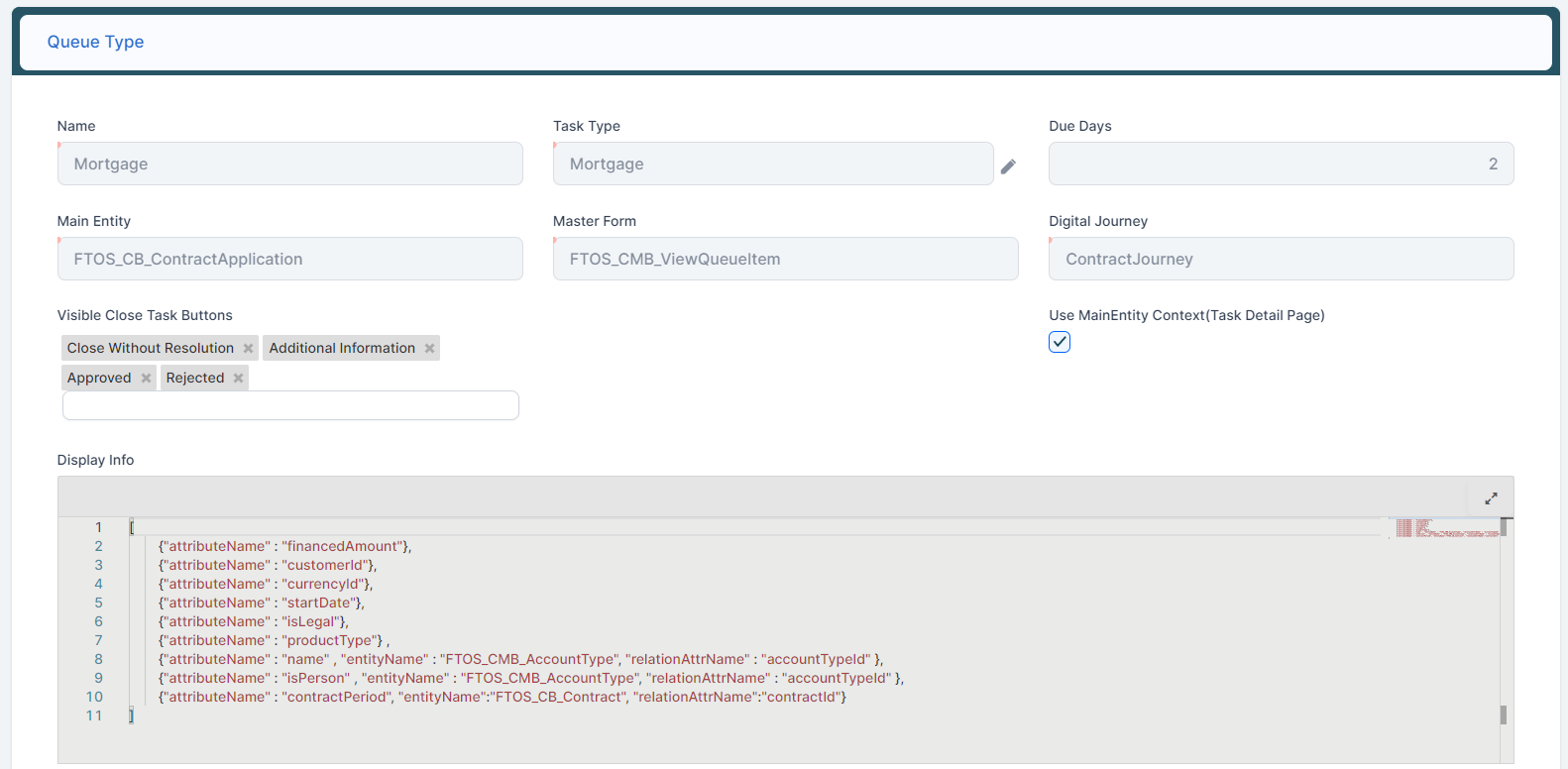Screen dimensions: 1568x769
Task: Remove the Close Without Resolution tag
Action: (248, 349)
